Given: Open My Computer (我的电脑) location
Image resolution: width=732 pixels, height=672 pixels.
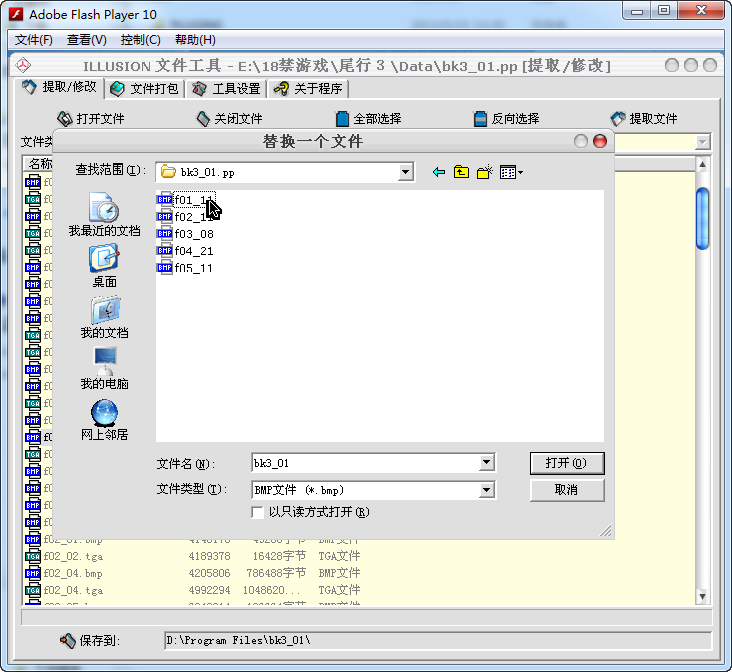Looking at the screenshot, I should pyautogui.click(x=105, y=368).
